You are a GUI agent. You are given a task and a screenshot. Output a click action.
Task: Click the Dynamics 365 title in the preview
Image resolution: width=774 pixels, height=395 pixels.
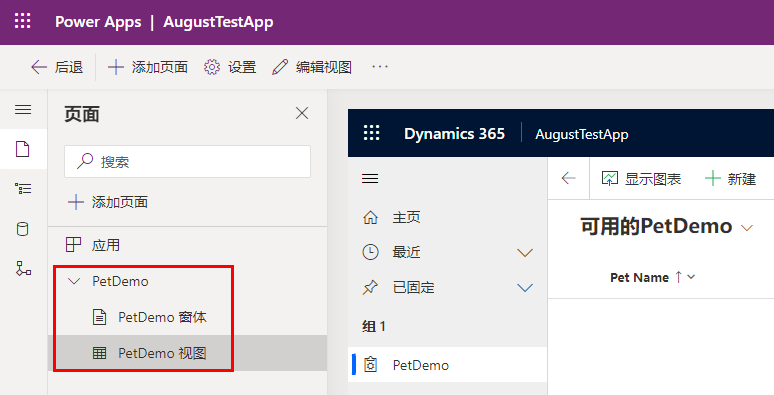coord(454,134)
